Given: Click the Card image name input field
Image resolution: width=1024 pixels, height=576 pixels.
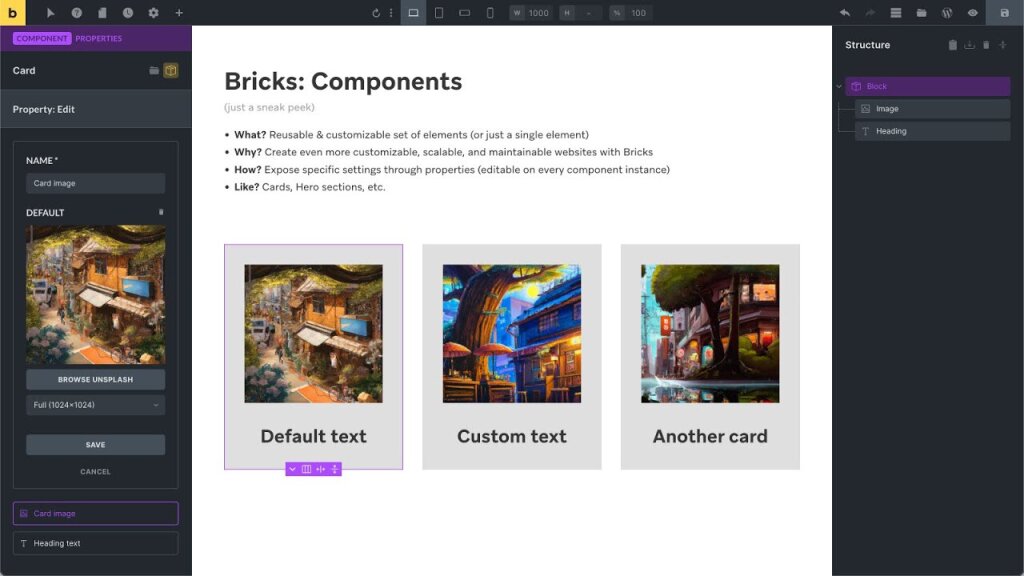Looking at the screenshot, I should point(95,183).
